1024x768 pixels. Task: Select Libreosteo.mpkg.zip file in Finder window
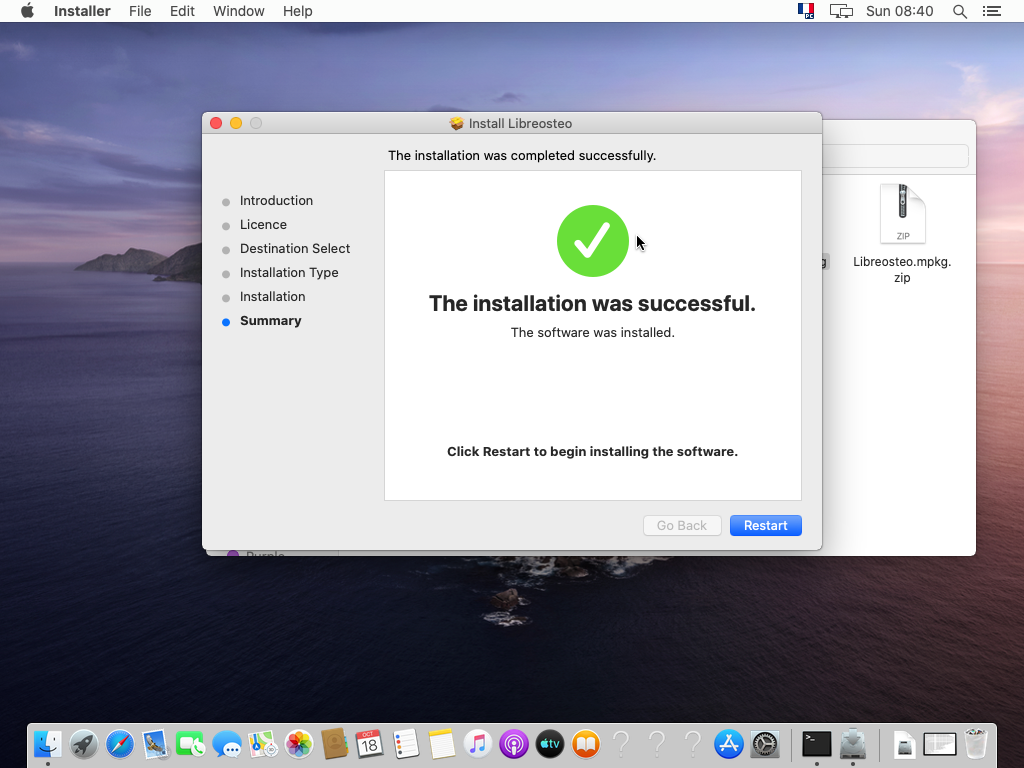point(902,234)
